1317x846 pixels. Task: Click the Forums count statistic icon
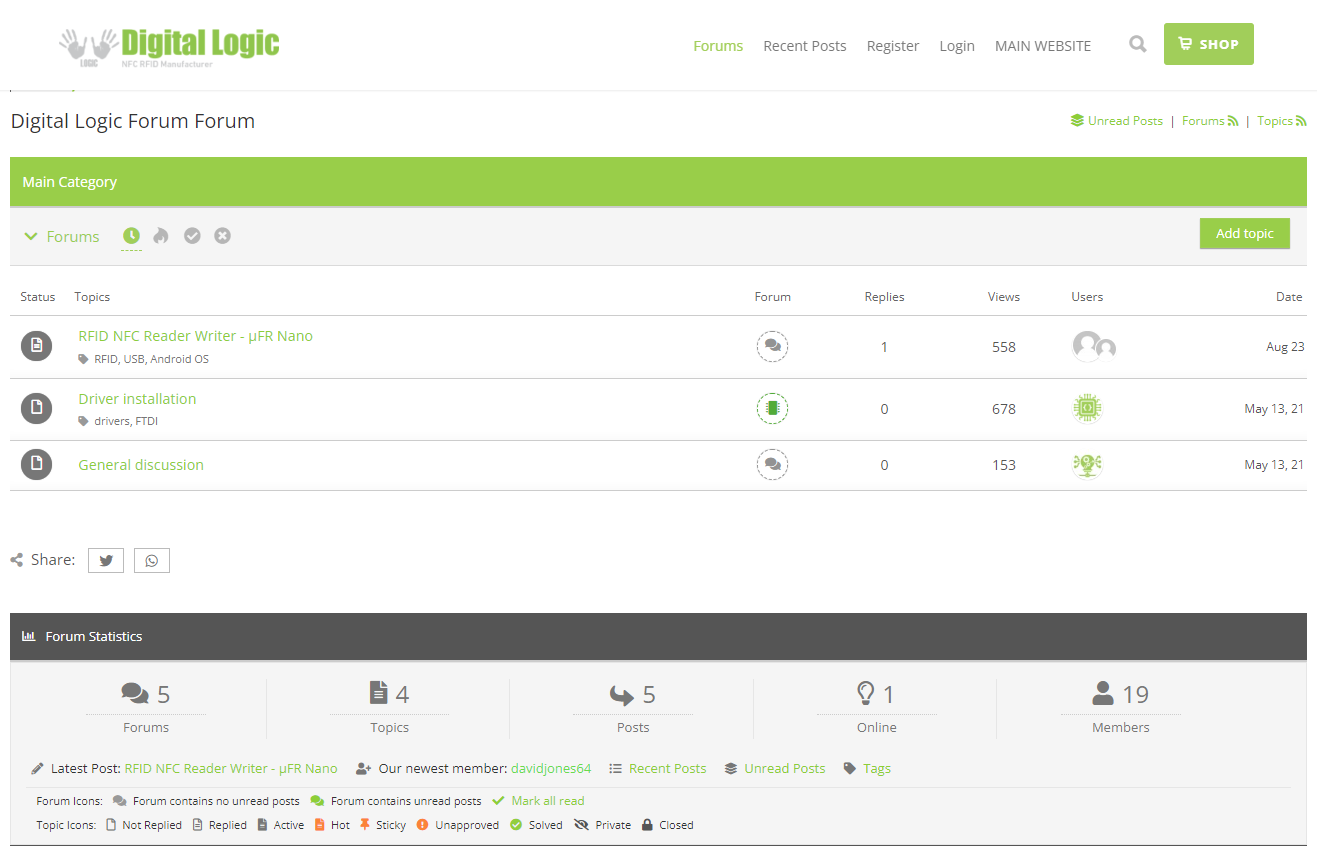pos(135,693)
